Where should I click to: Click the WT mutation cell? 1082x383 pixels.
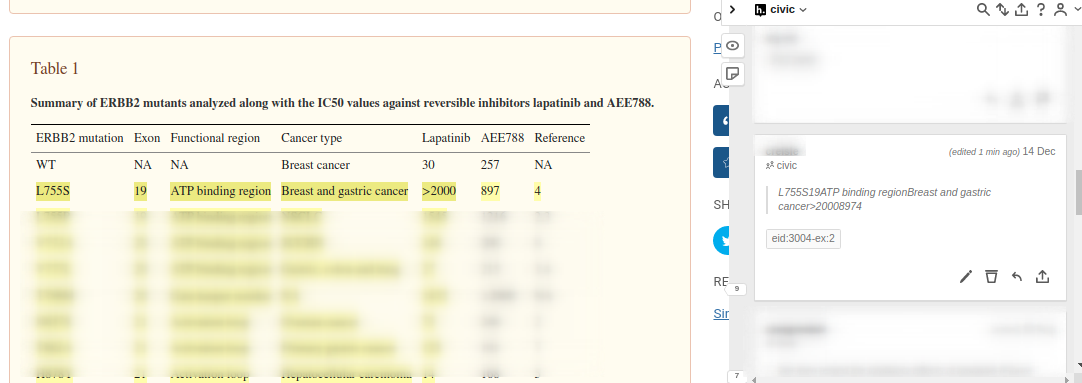coord(45,166)
